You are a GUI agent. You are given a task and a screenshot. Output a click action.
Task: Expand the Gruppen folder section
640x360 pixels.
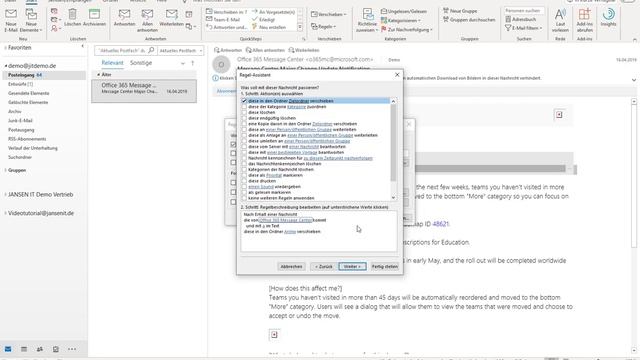point(5,170)
